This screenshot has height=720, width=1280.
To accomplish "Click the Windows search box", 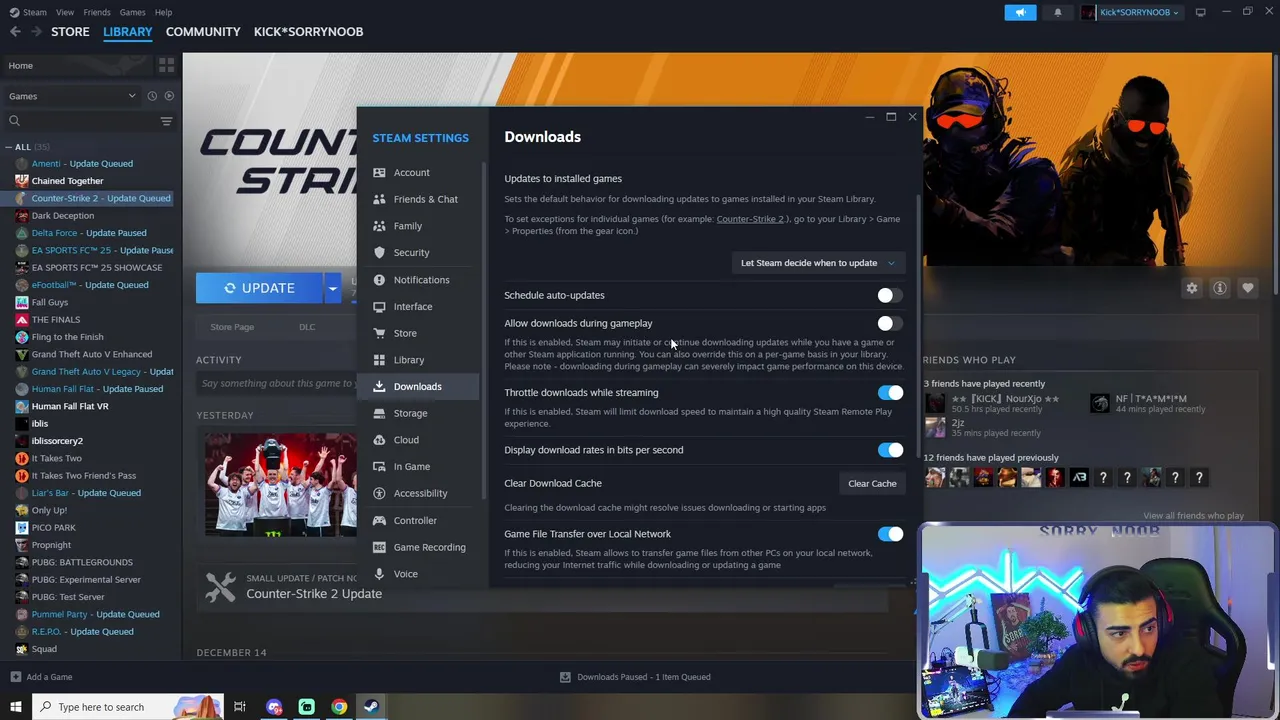I will [127, 707].
